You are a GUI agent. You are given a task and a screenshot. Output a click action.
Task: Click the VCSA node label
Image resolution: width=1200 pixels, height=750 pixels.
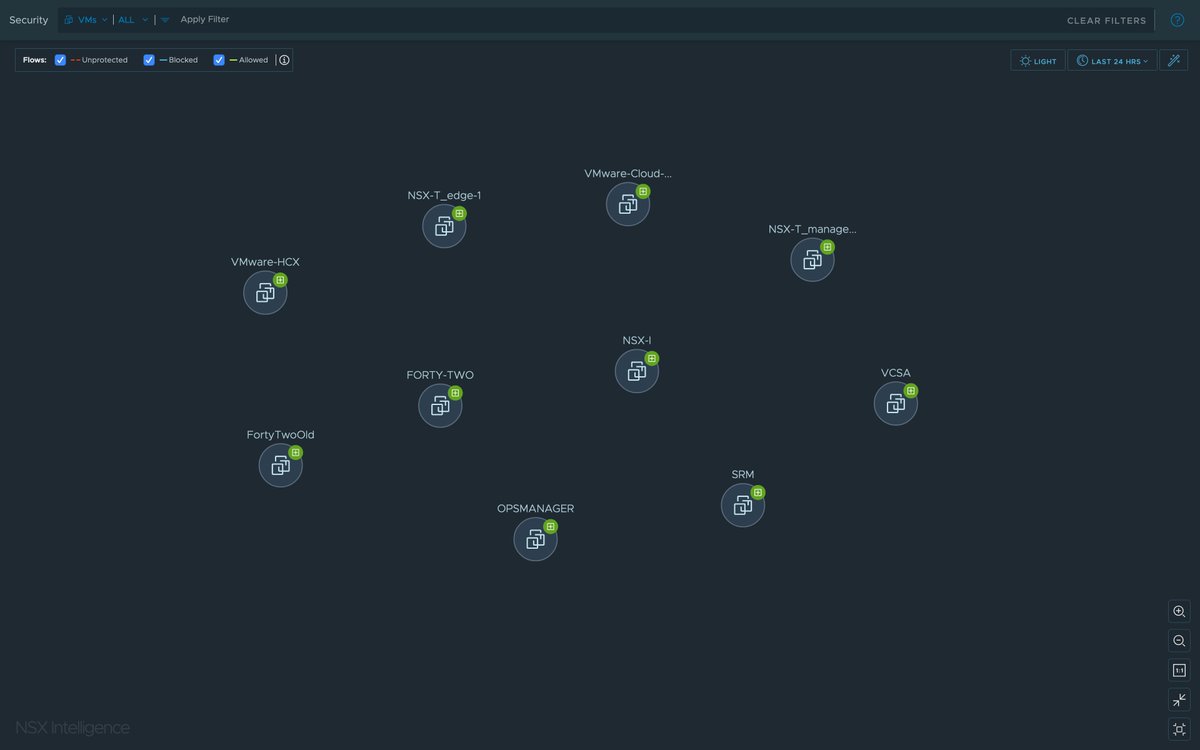[896, 373]
